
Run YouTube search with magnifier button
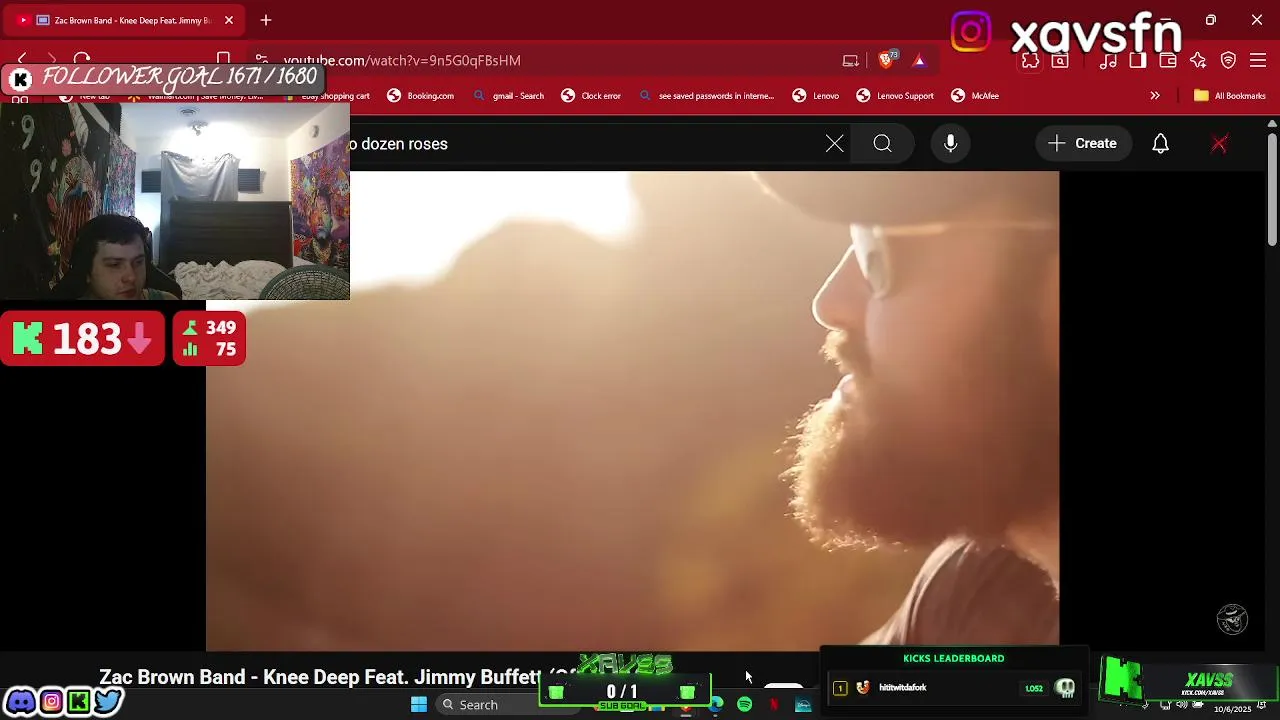coord(882,144)
